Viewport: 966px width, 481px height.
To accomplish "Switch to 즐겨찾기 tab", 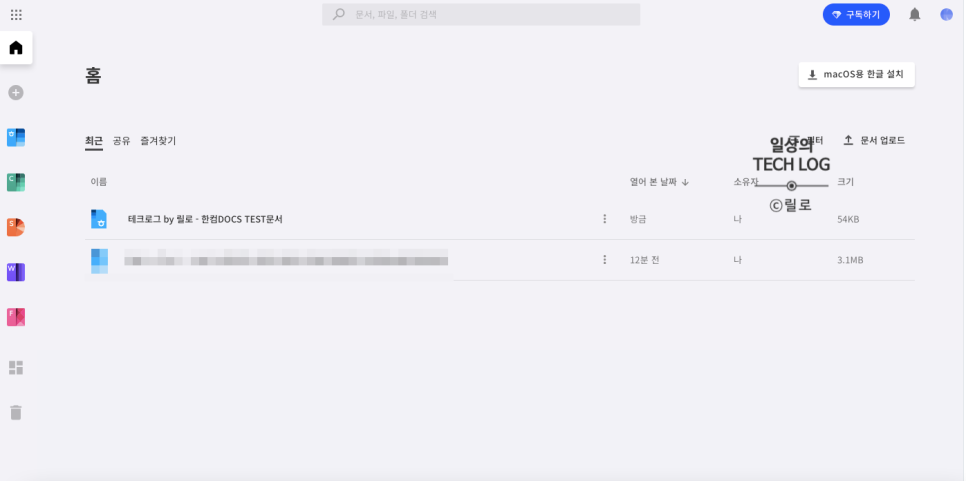I will pos(158,141).
